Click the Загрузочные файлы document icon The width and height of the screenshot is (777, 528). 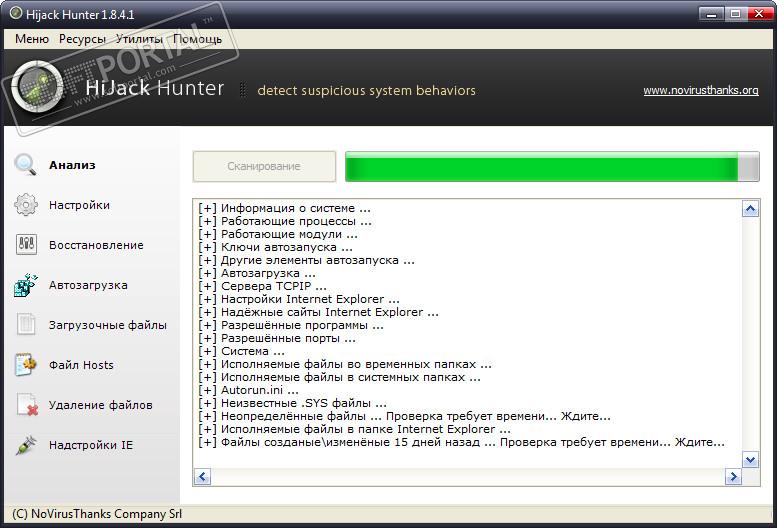(26, 324)
